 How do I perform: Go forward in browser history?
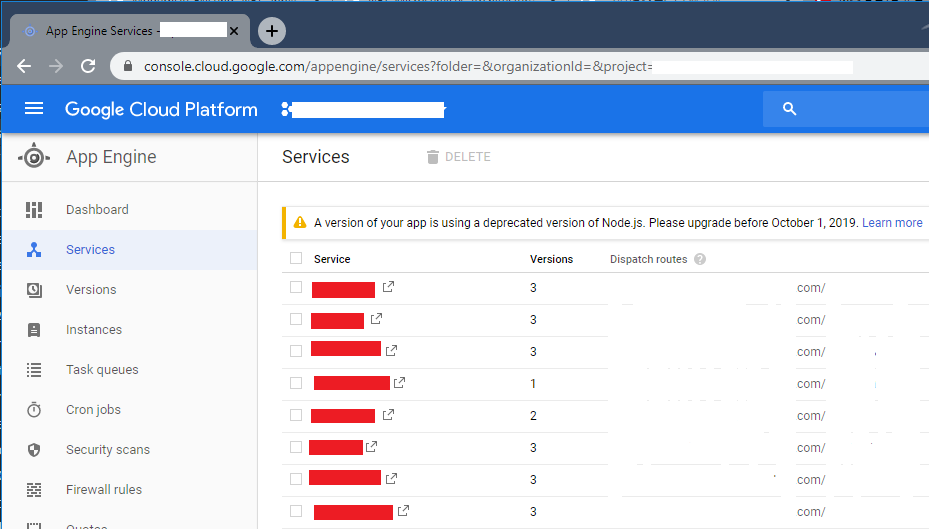coord(56,66)
